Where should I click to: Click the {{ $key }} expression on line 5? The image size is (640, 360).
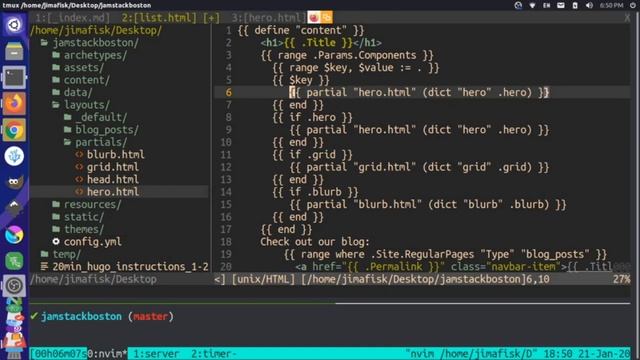[301, 80]
